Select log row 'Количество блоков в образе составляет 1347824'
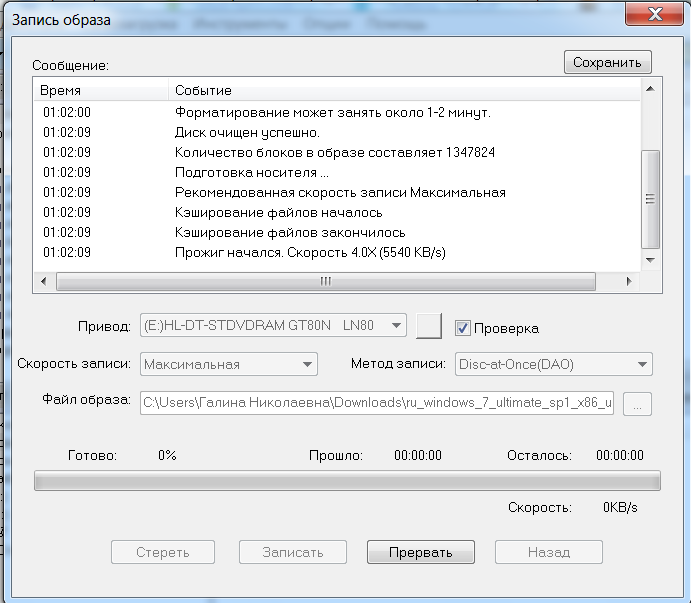 tap(337, 152)
